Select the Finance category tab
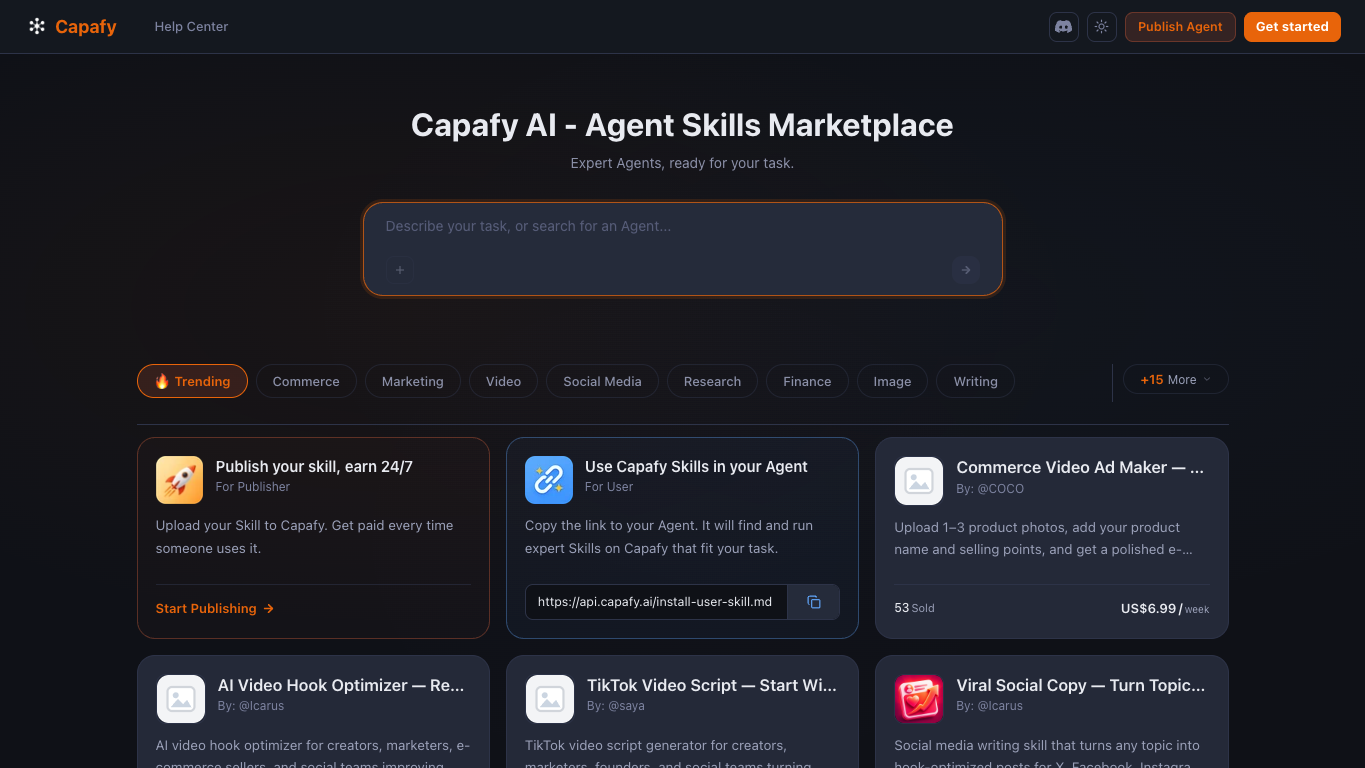Image resolution: width=1365 pixels, height=768 pixels. click(807, 381)
